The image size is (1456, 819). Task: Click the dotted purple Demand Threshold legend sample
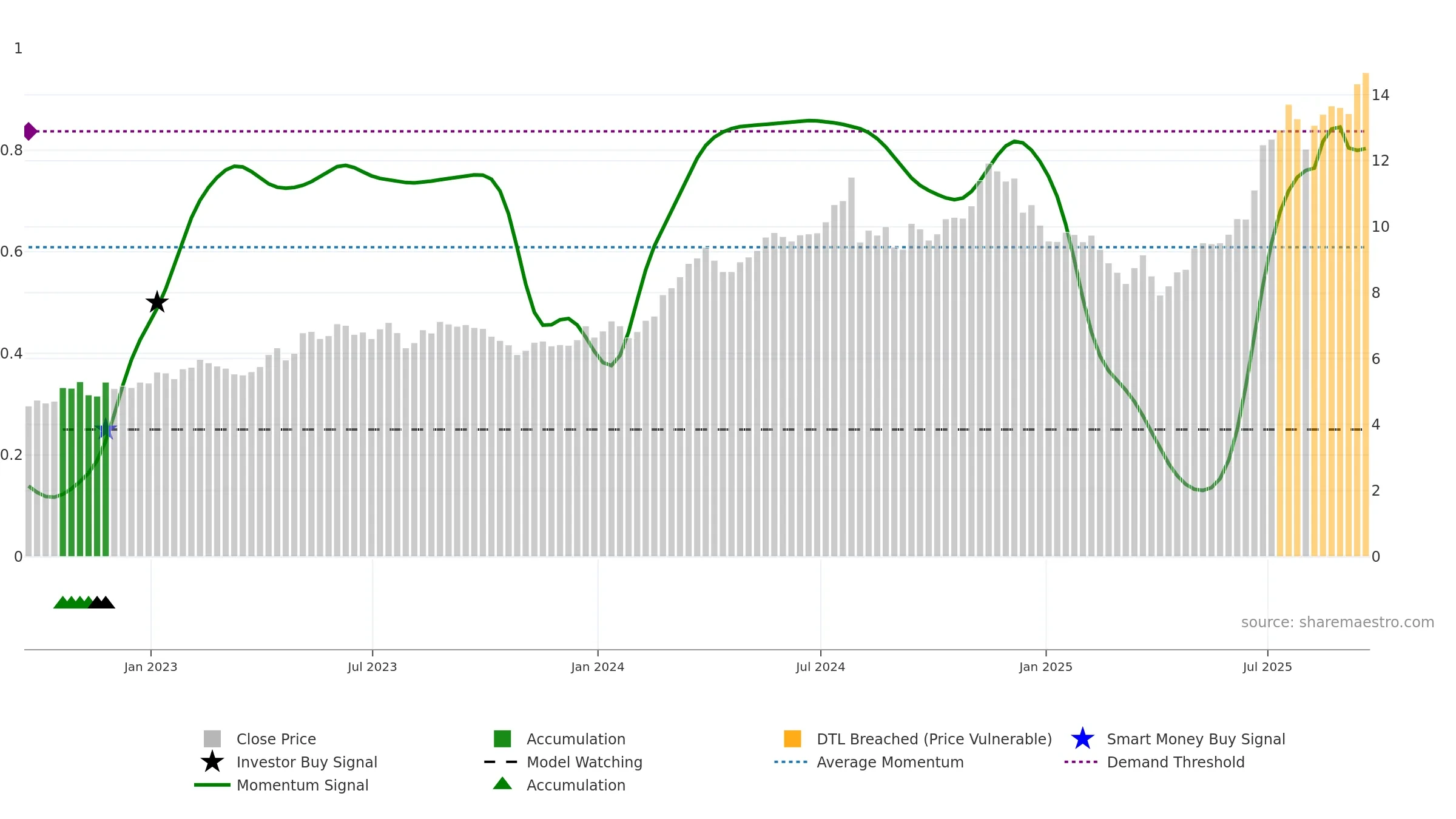(1081, 762)
